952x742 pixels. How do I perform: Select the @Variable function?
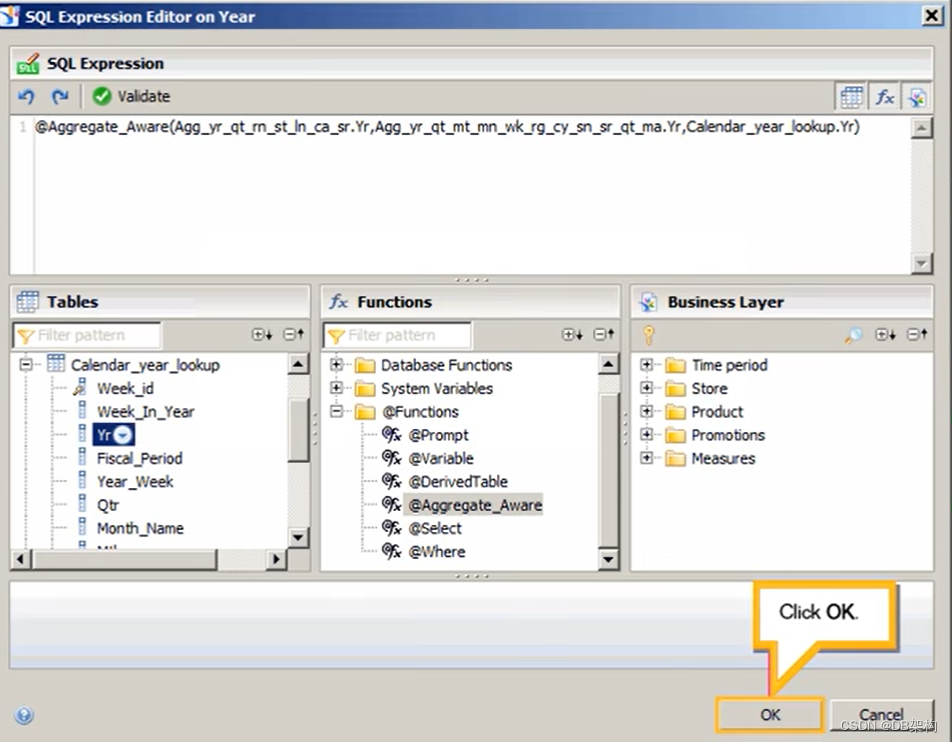pos(441,458)
